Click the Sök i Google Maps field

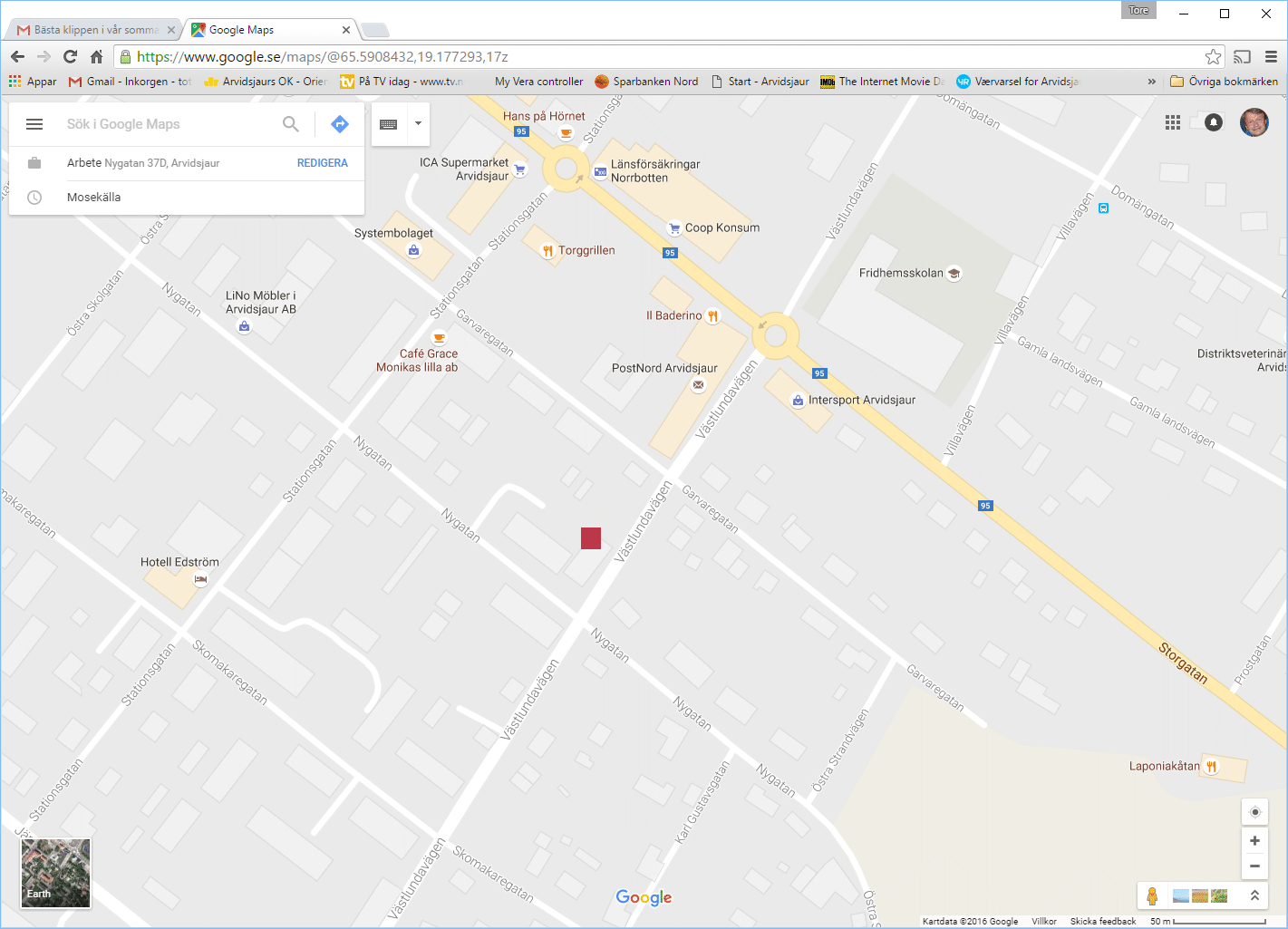[x=168, y=124]
